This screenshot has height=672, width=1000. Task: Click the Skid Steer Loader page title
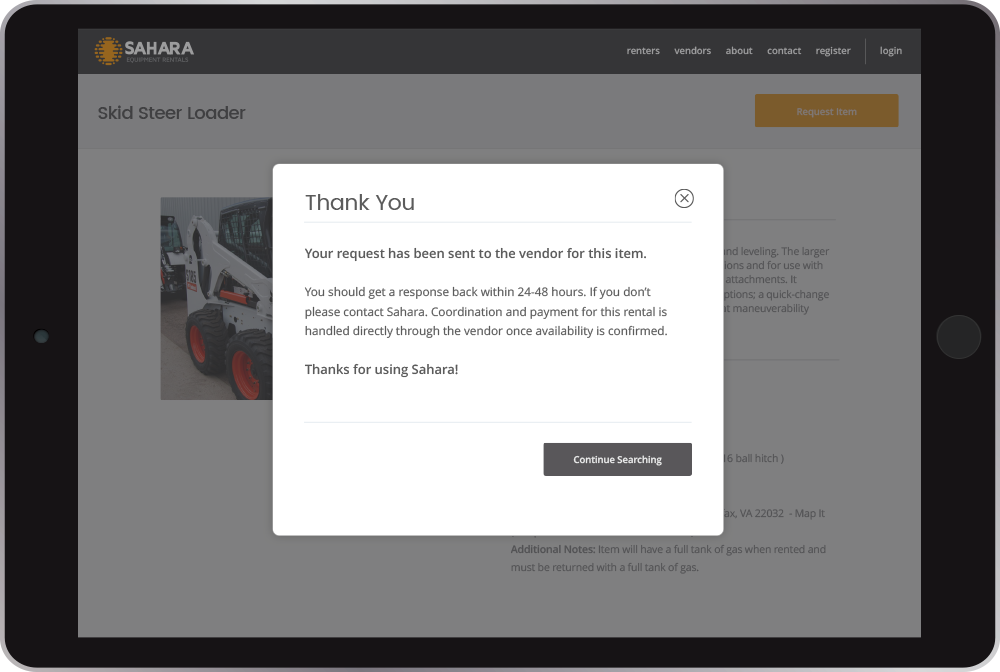pos(172,113)
